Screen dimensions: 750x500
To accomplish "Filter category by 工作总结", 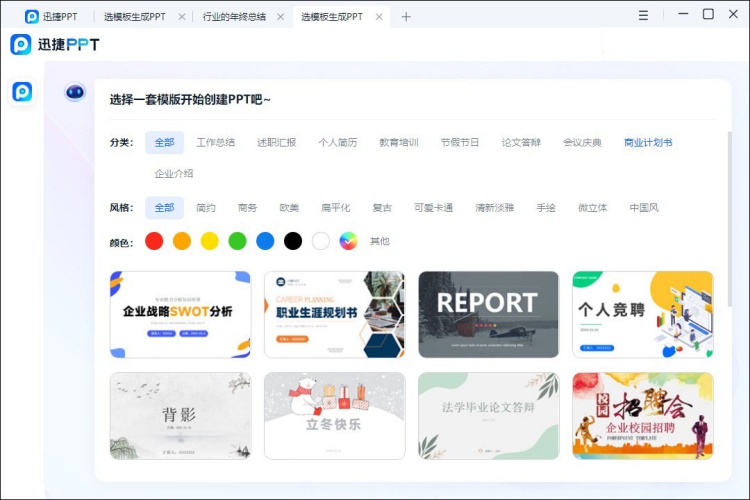I will coord(216,143).
